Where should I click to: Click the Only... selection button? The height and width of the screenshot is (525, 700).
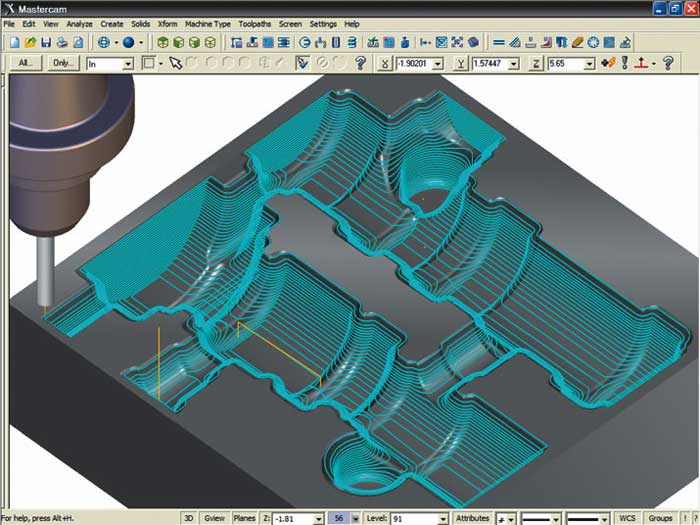coord(63,63)
